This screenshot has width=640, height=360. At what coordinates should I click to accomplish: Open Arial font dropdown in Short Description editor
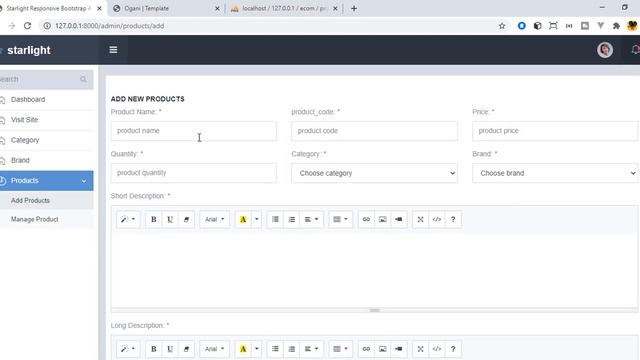(215, 220)
